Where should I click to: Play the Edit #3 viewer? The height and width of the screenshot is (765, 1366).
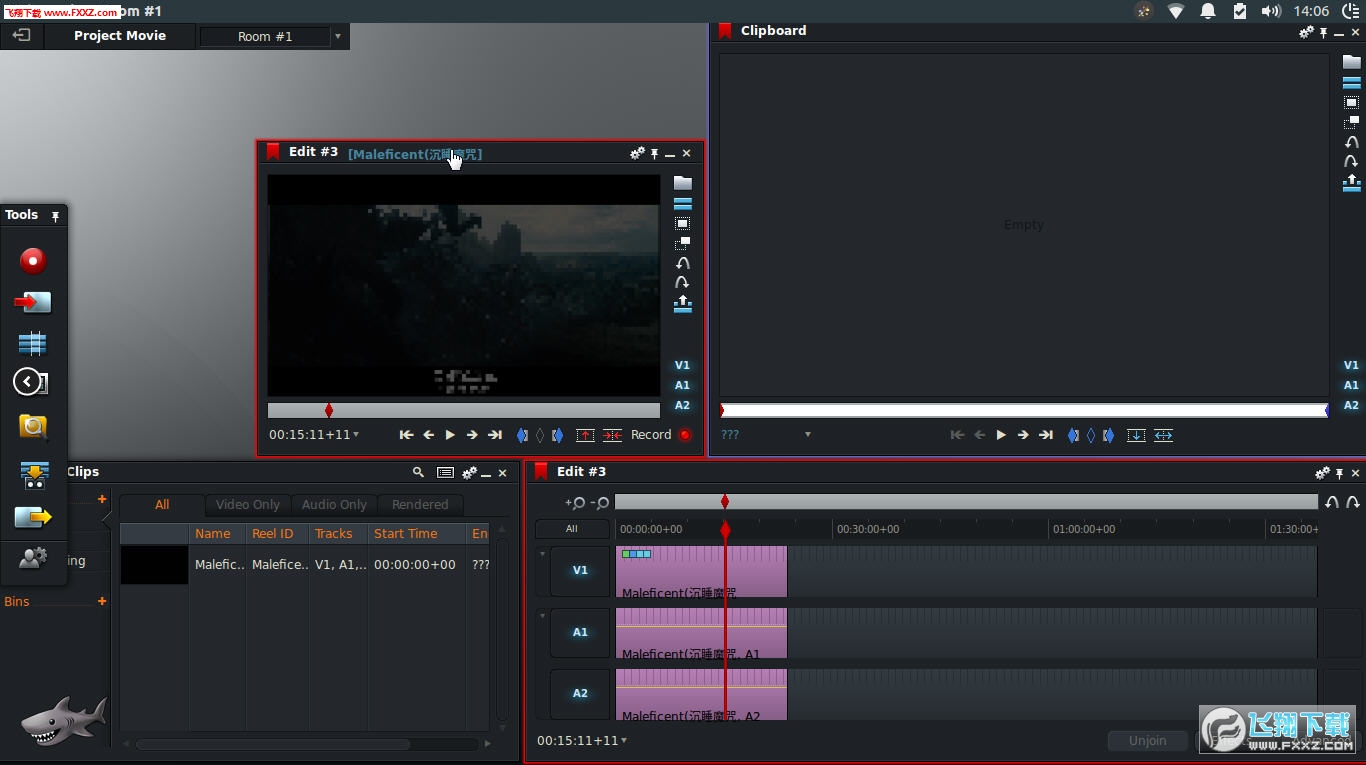pos(450,435)
